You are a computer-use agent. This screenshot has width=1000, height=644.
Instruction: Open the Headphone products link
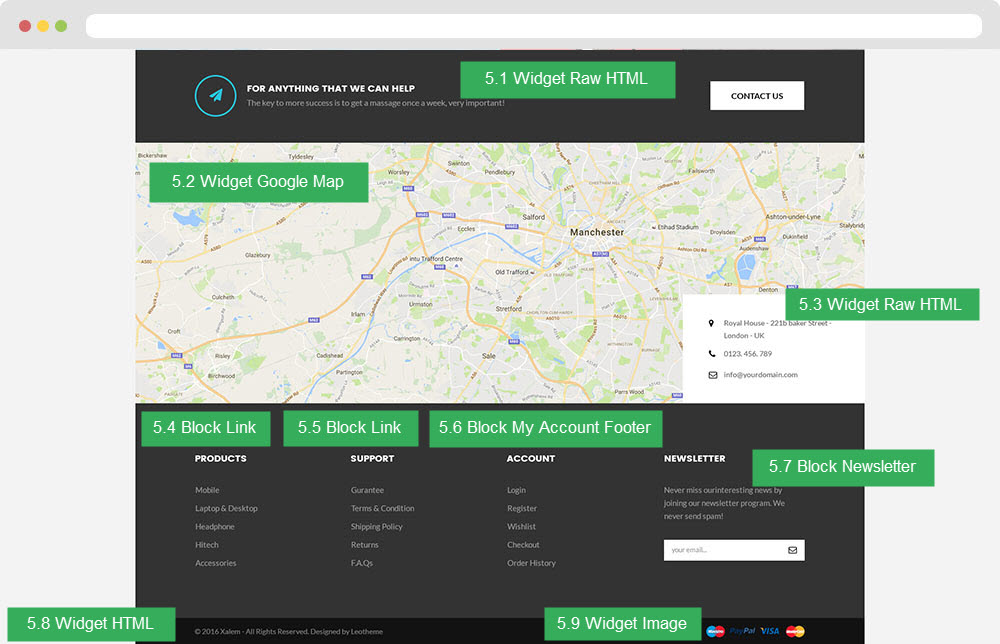pos(215,527)
